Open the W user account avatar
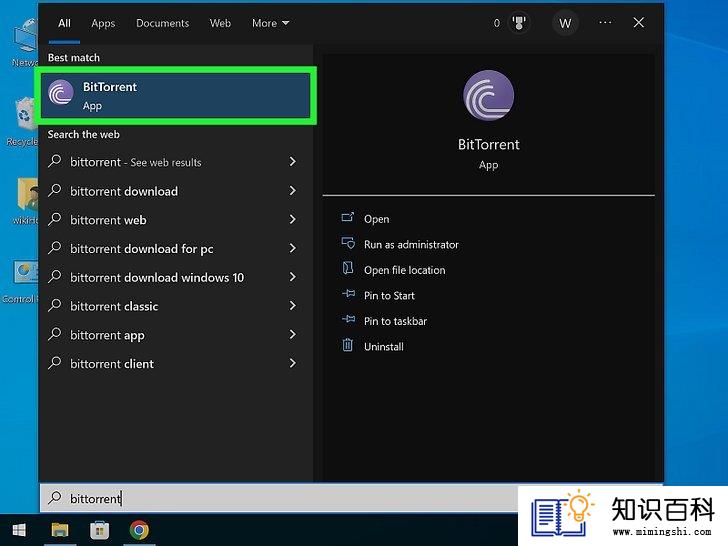The image size is (728, 546). coord(565,23)
